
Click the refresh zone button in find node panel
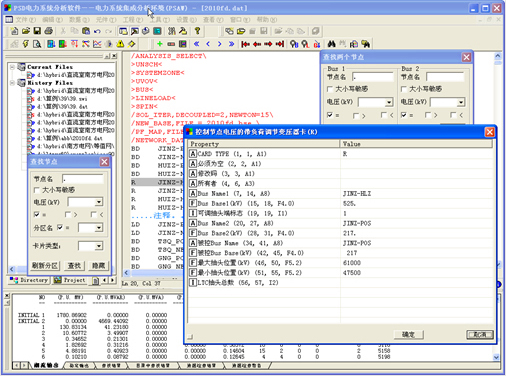(x=45, y=266)
